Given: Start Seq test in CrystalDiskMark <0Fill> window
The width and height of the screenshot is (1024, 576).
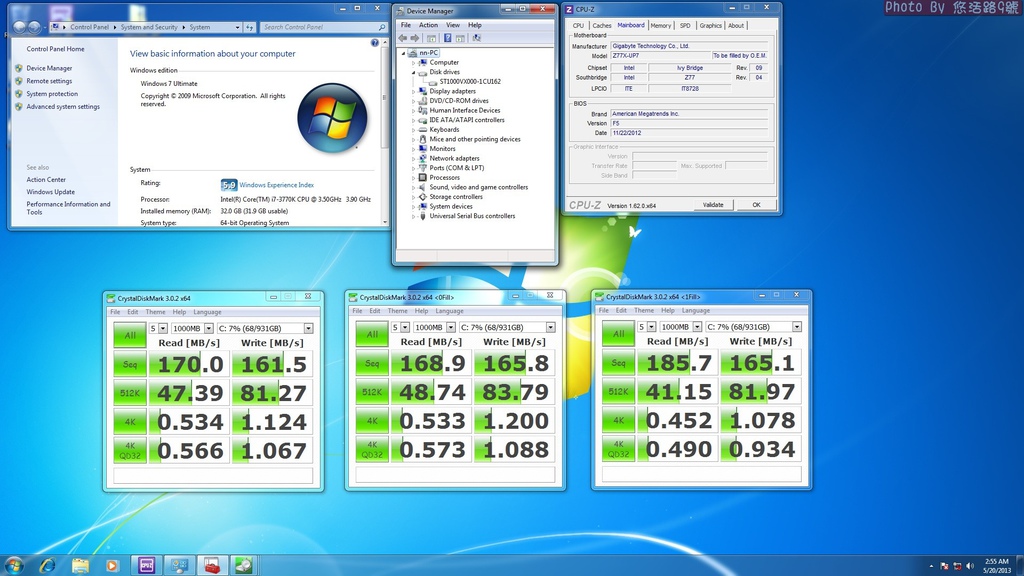Looking at the screenshot, I should (372, 363).
